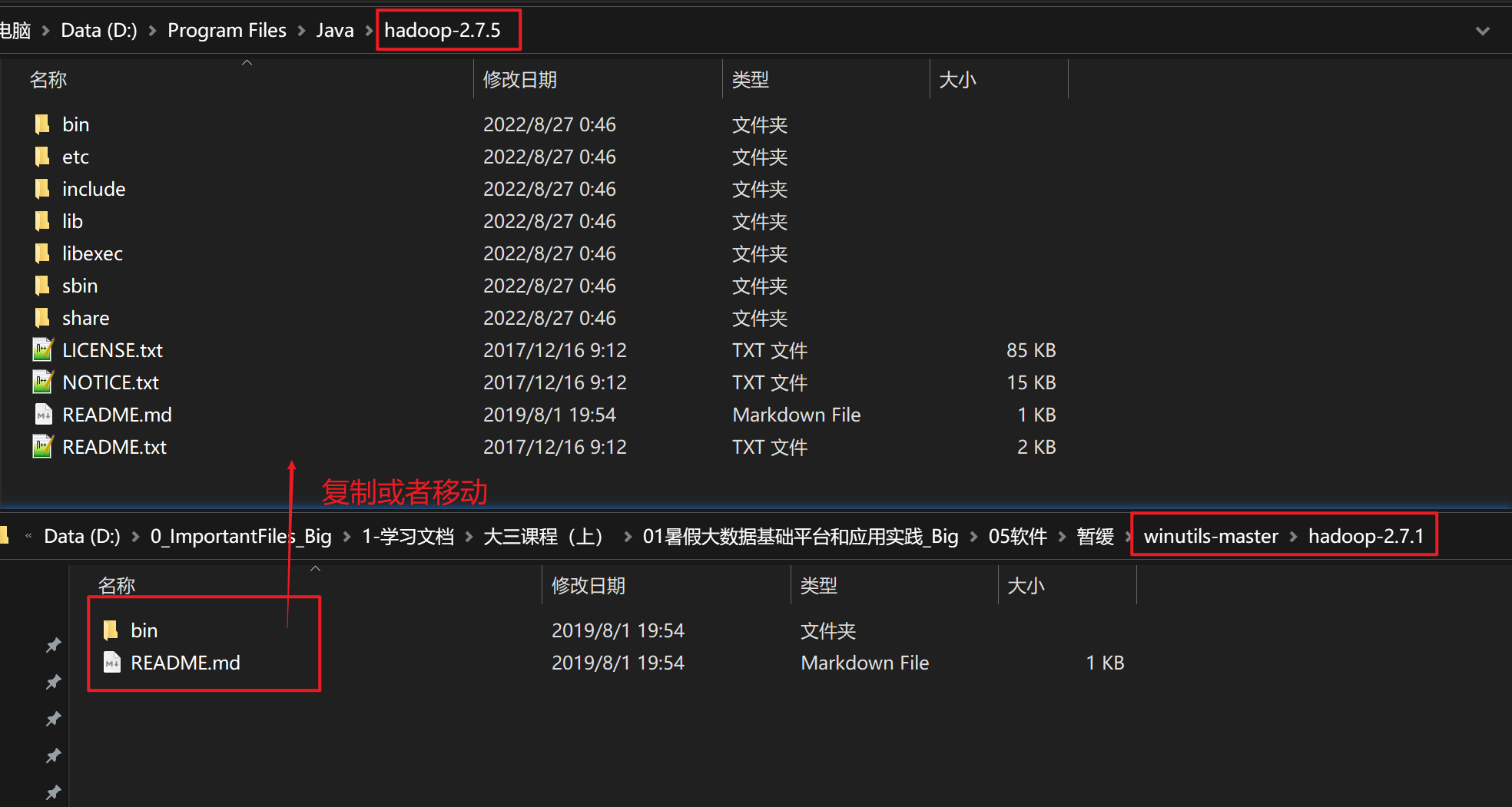
Task: Click the README.txt file icon
Action: (43, 447)
